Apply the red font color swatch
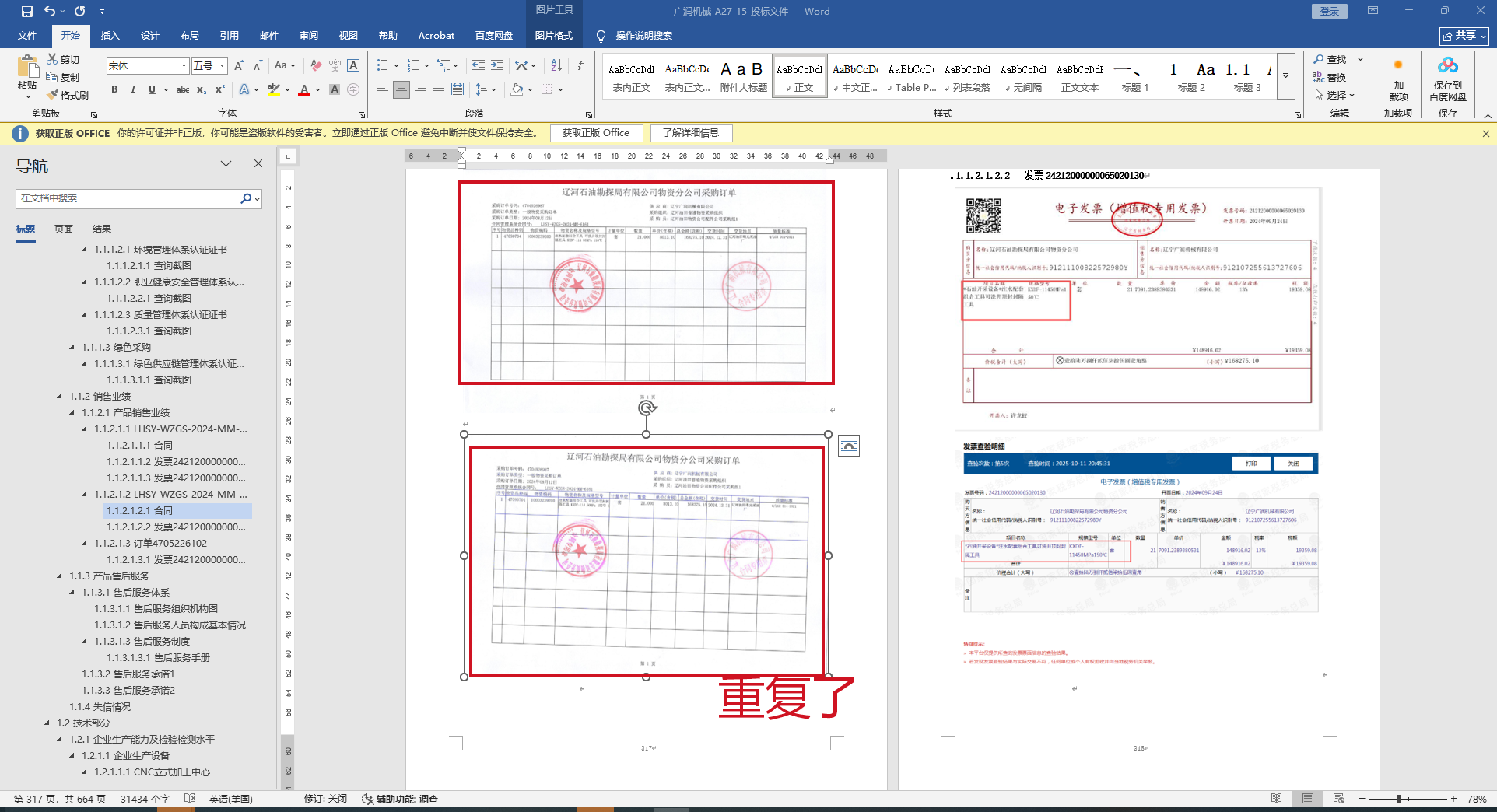 pos(304,89)
